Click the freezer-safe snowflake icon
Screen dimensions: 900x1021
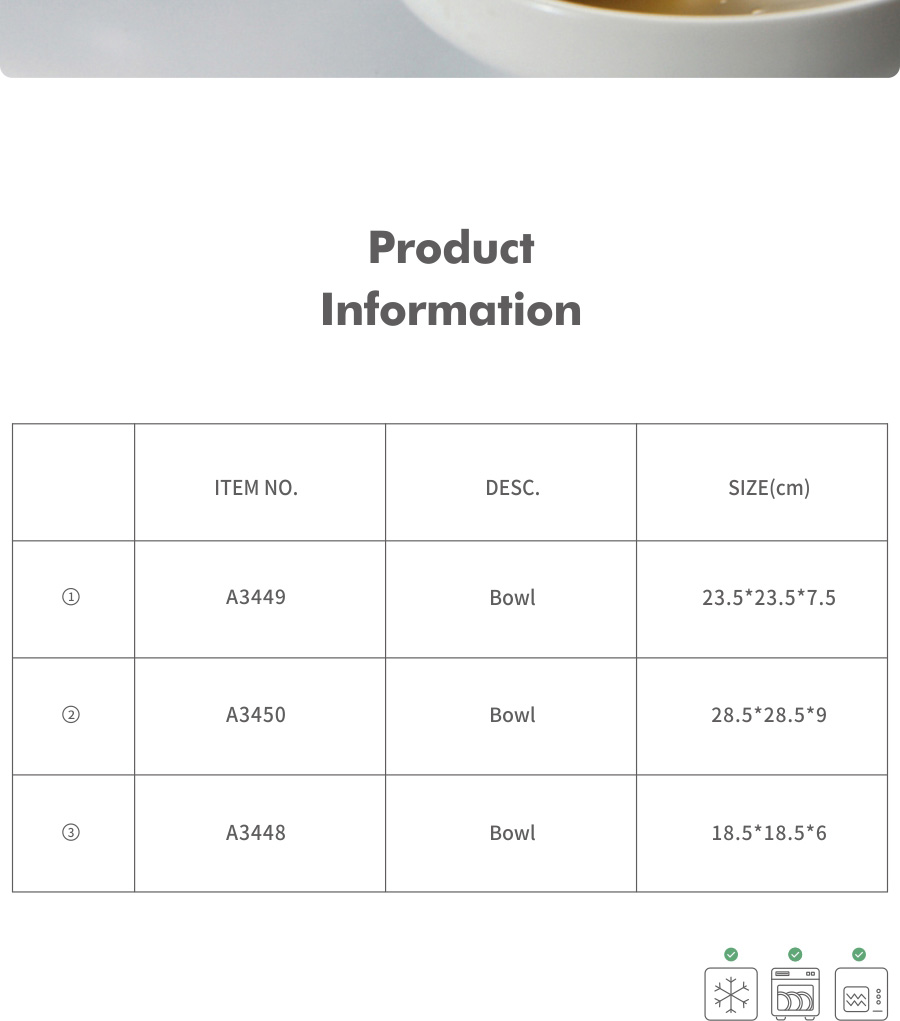pos(731,994)
